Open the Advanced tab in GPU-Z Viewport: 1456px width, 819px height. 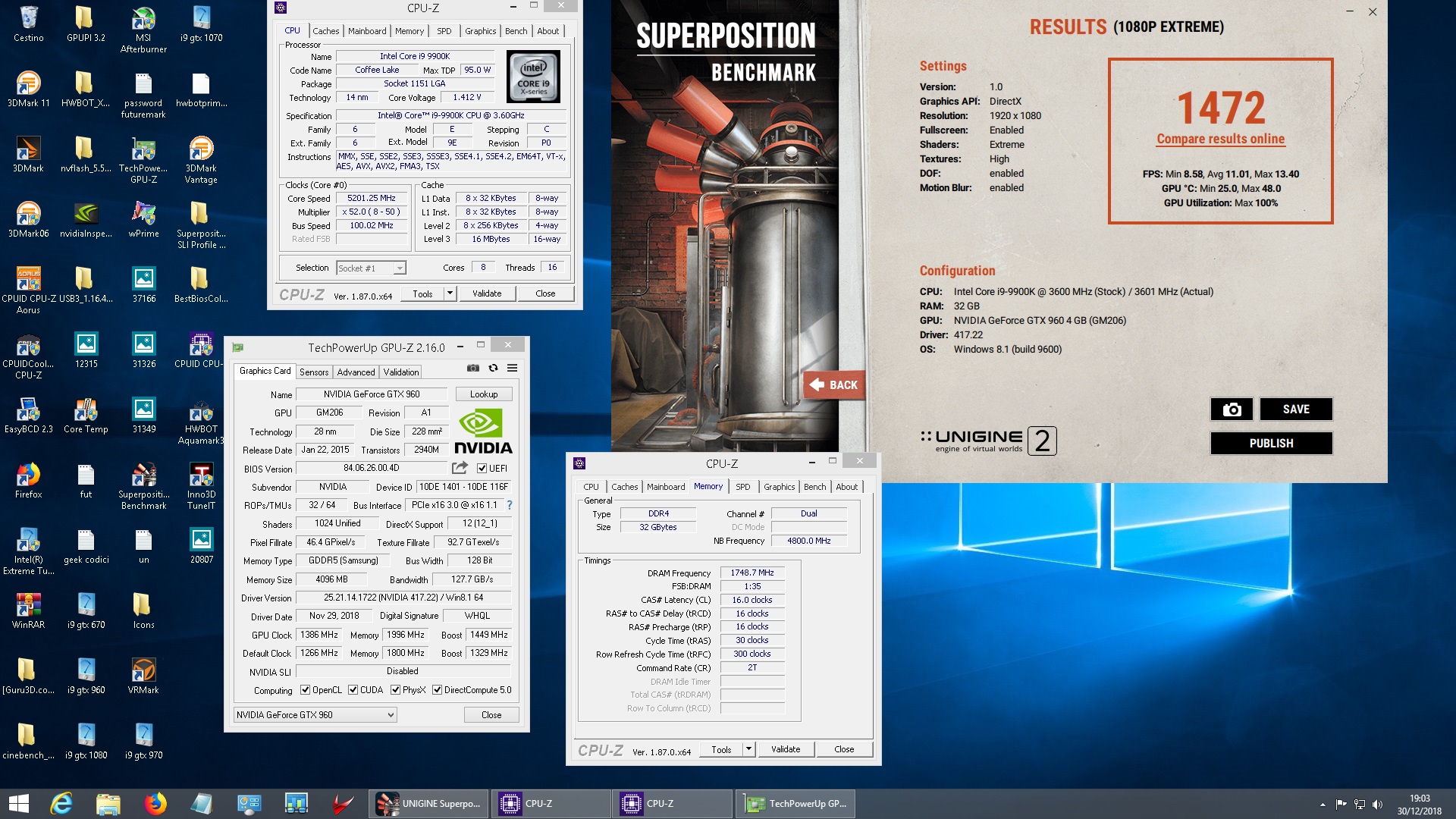[356, 372]
